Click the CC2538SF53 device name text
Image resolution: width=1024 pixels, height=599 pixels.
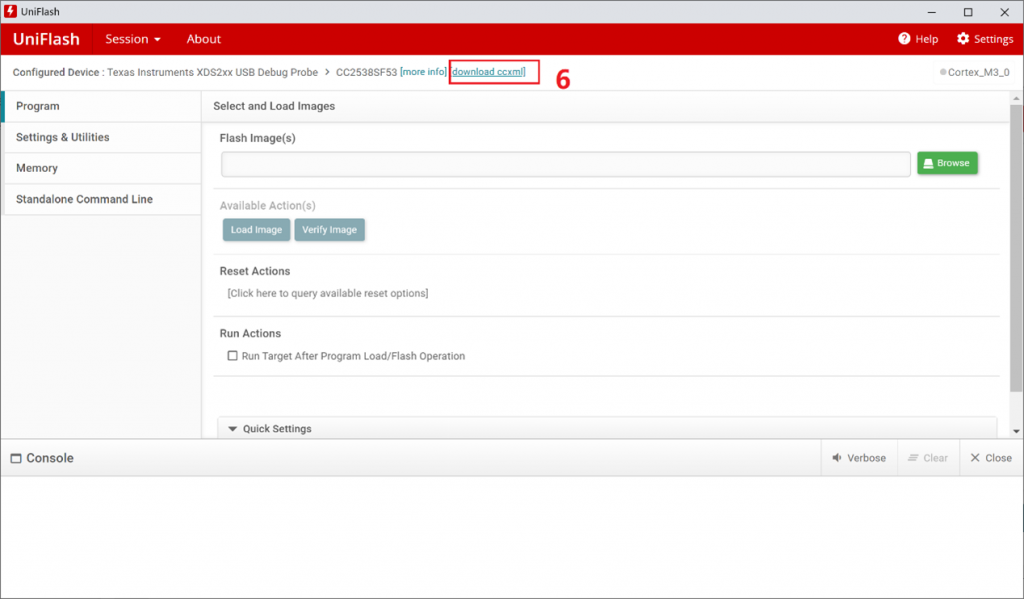pos(366,73)
